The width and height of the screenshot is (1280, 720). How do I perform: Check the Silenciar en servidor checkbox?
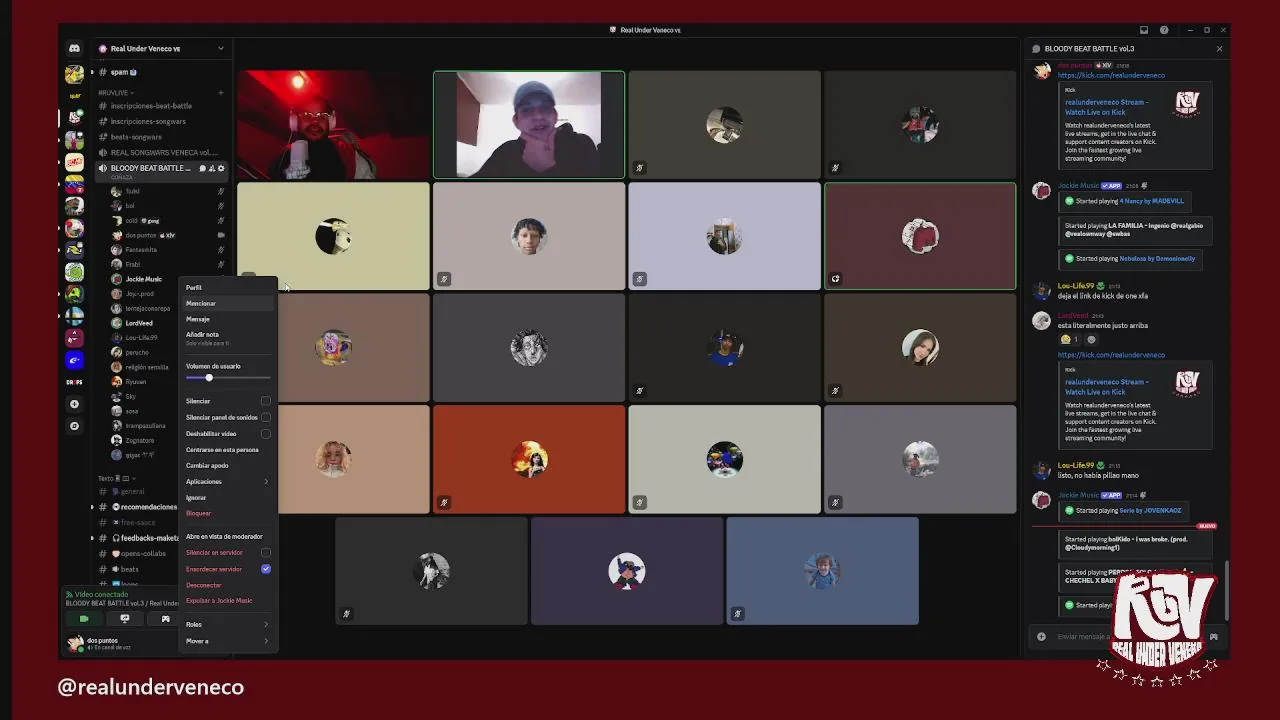click(x=265, y=552)
